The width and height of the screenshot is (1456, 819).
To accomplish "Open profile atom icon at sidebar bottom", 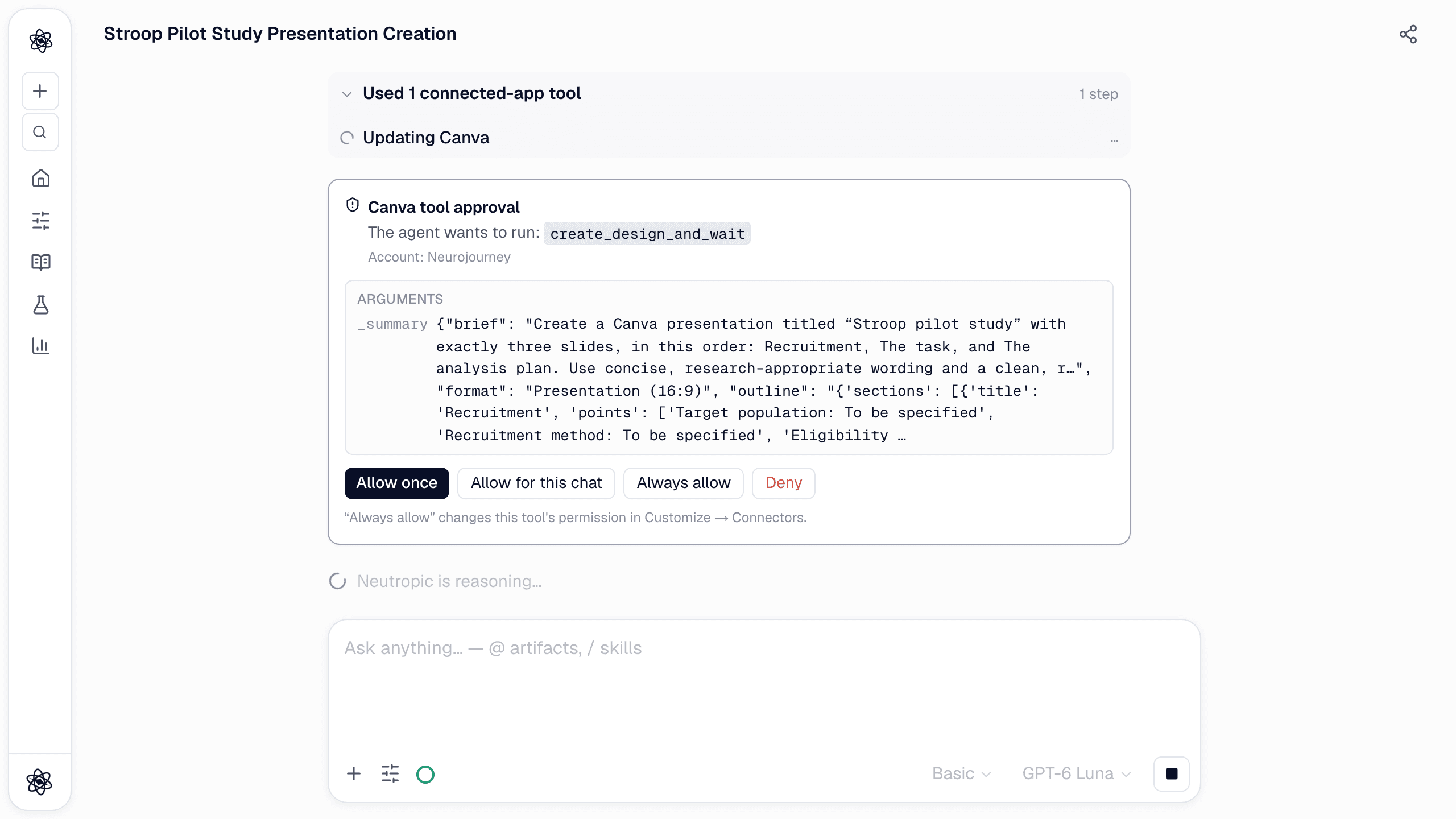I will click(39, 782).
